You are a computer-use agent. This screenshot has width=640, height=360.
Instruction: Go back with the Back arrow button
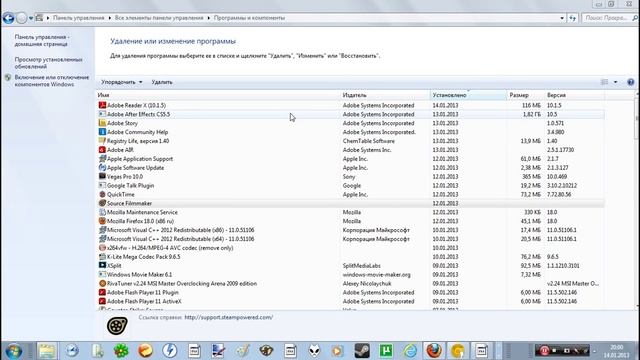point(8,18)
